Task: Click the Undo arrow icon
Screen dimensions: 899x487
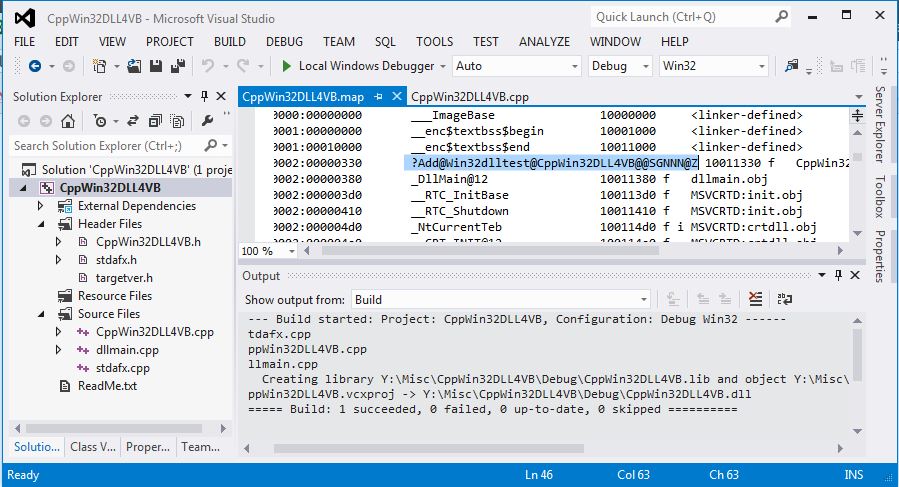Action: pyautogui.click(x=208, y=66)
